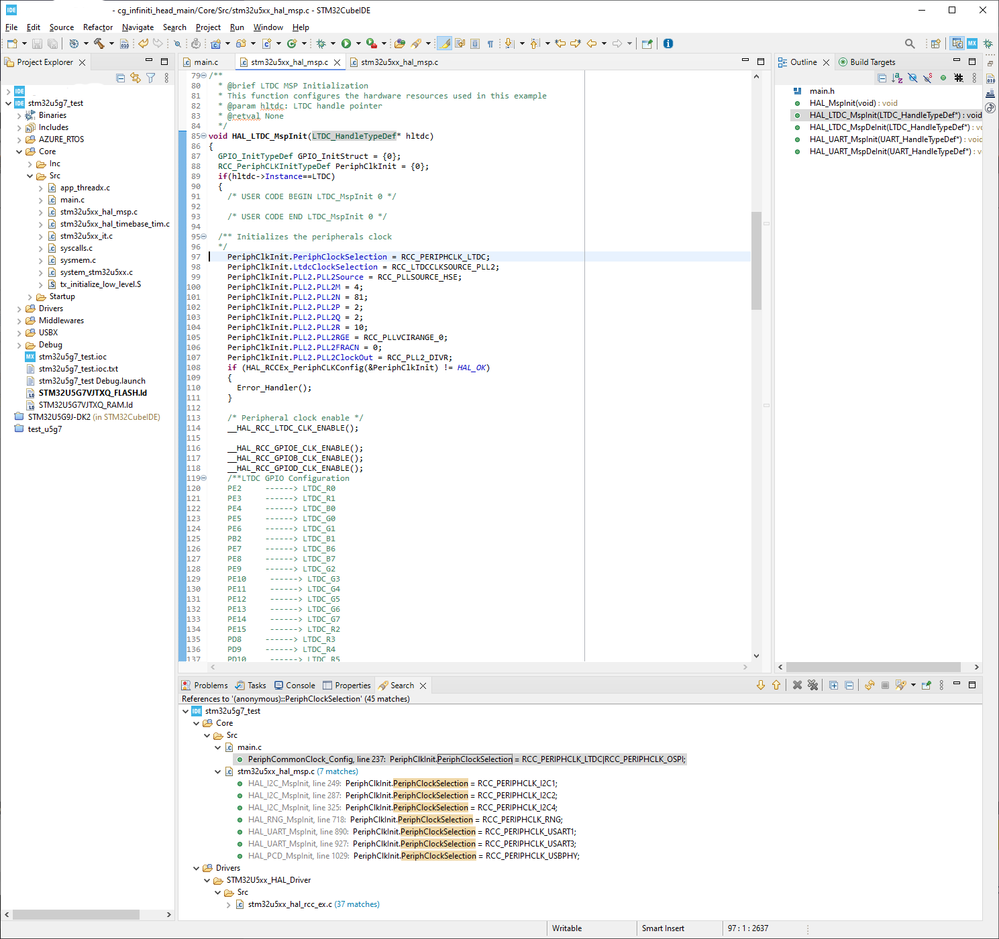
Task: Switch to the main.c editor tab
Action: coord(205,60)
